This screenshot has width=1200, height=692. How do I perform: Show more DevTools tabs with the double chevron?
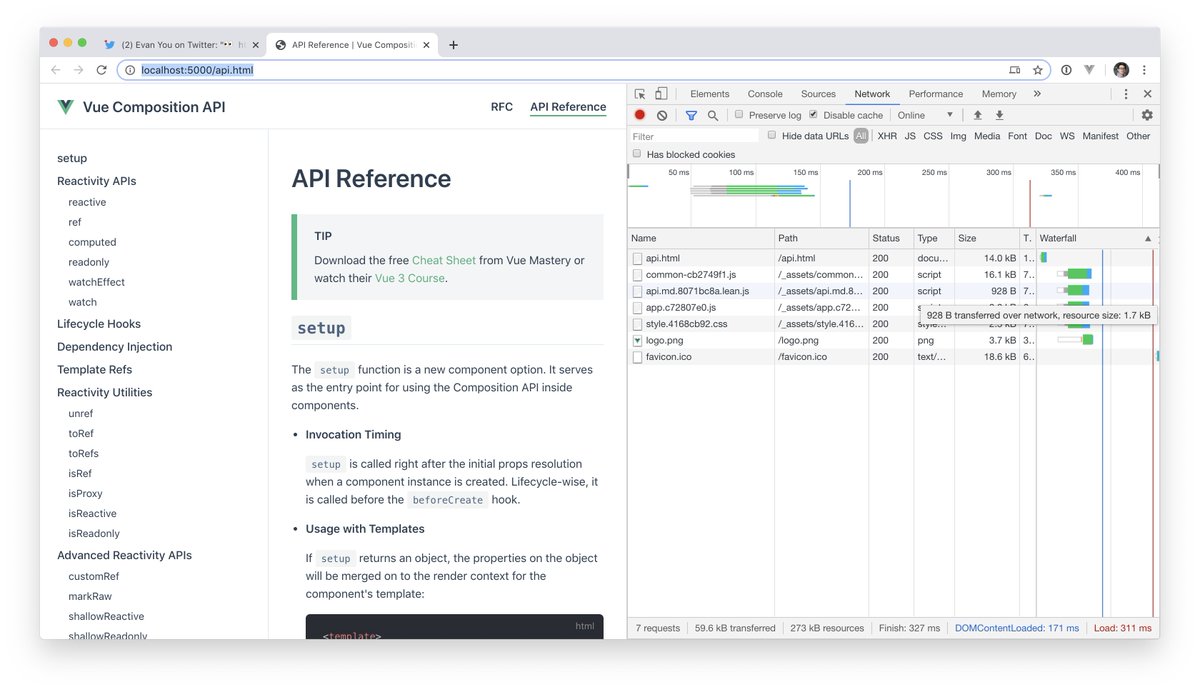(1037, 94)
